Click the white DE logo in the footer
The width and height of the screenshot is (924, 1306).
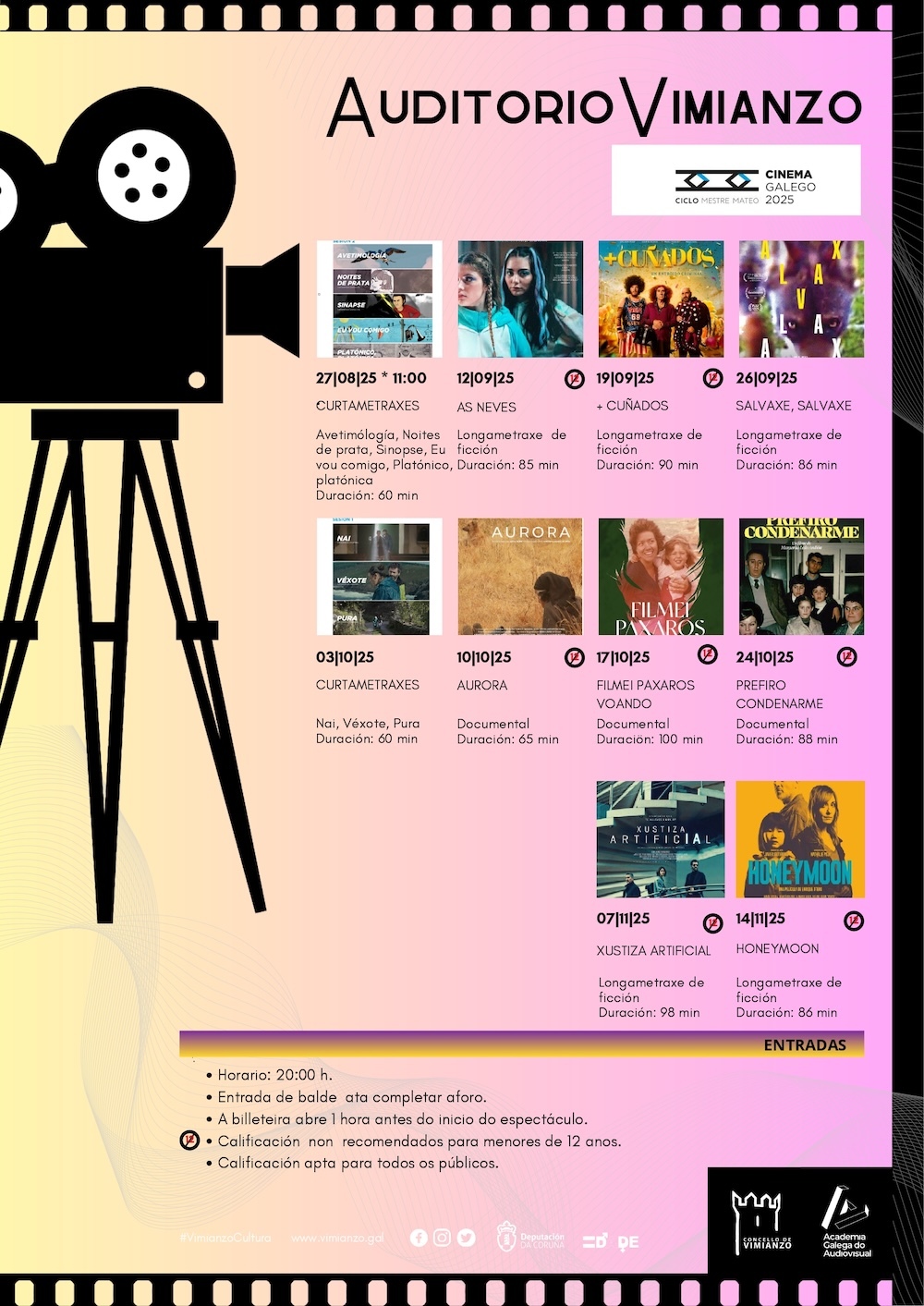tap(628, 1242)
